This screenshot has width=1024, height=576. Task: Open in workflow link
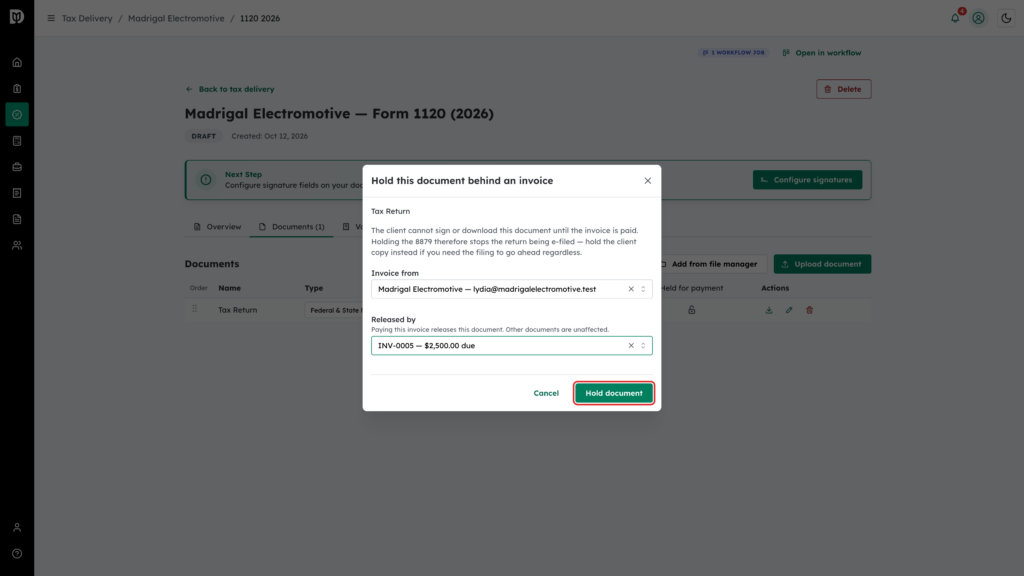pyautogui.click(x=822, y=52)
